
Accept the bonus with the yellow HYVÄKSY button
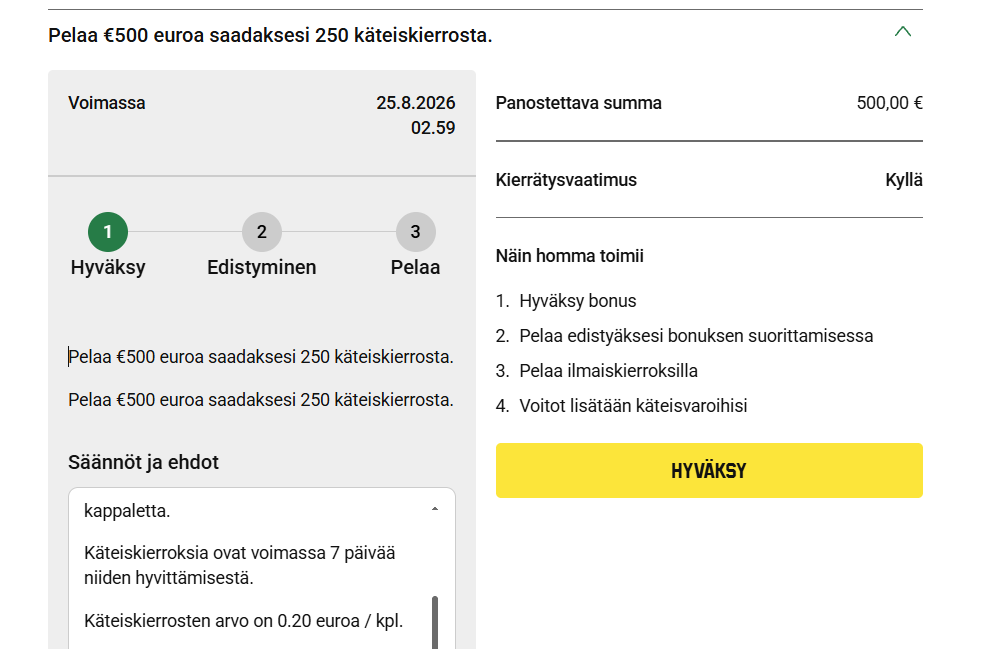(709, 470)
